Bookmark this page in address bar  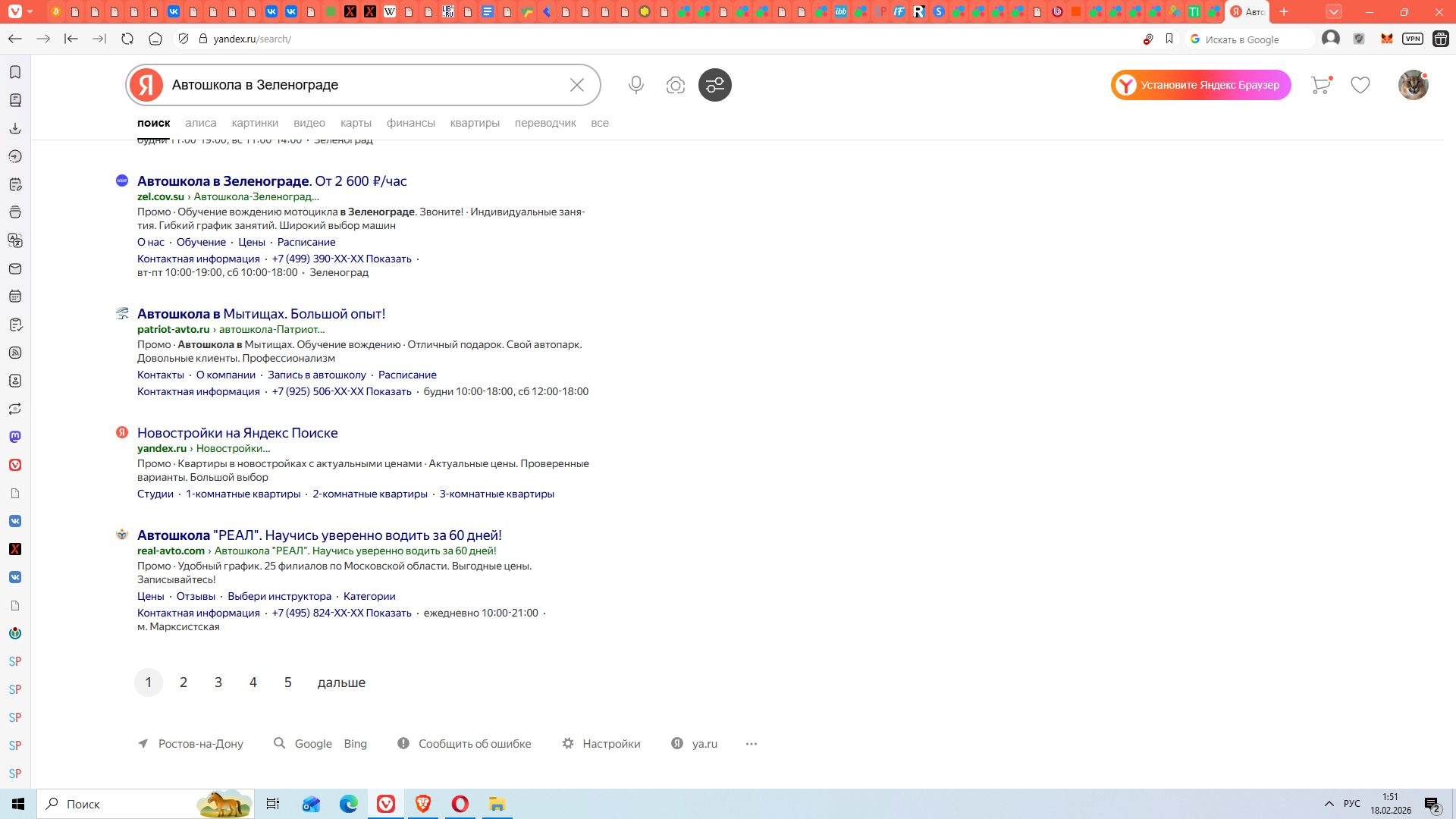(1169, 39)
